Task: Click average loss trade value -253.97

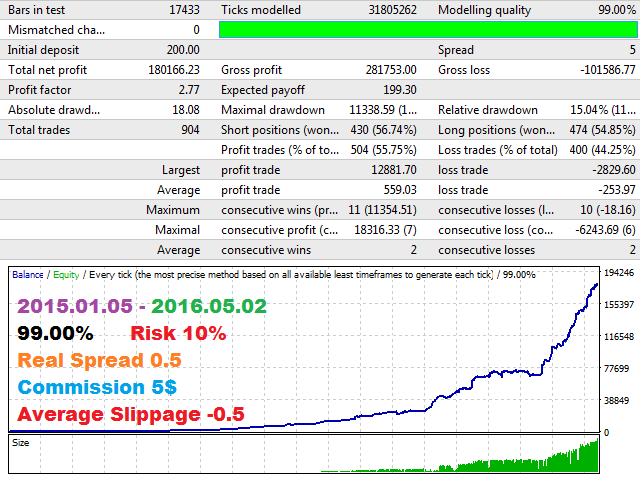Action: (x=617, y=190)
